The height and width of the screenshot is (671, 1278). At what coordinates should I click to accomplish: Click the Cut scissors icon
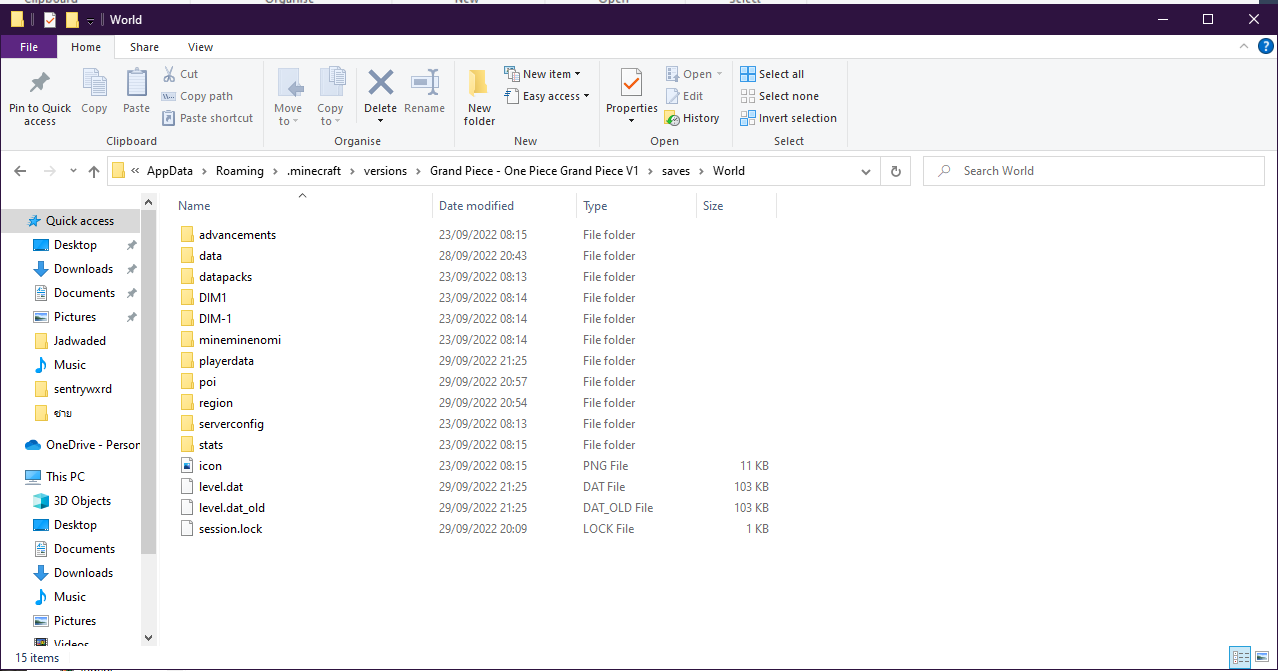click(x=169, y=74)
